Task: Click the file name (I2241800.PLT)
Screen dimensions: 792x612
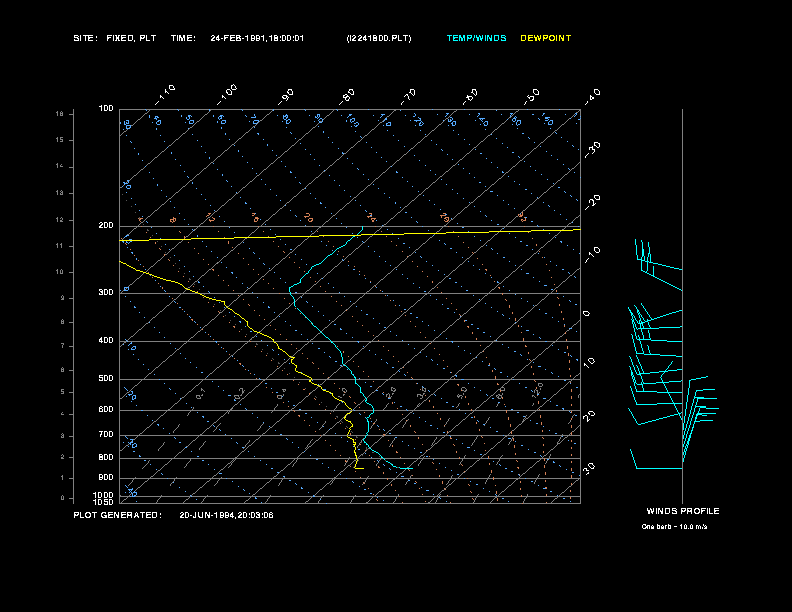Action: tap(379, 38)
